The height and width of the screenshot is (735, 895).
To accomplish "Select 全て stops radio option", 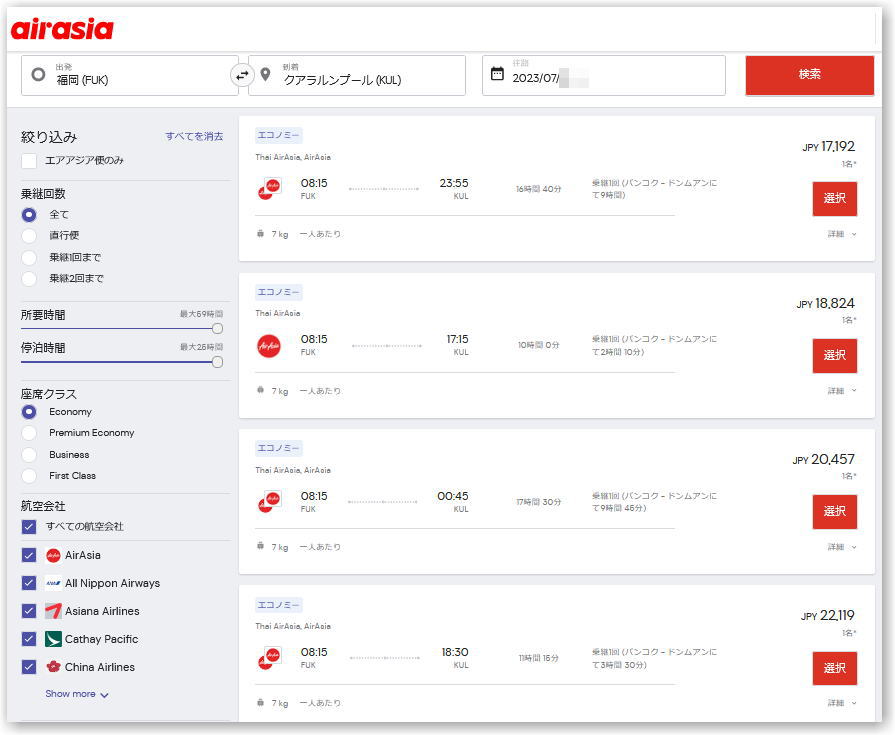I will point(29,215).
